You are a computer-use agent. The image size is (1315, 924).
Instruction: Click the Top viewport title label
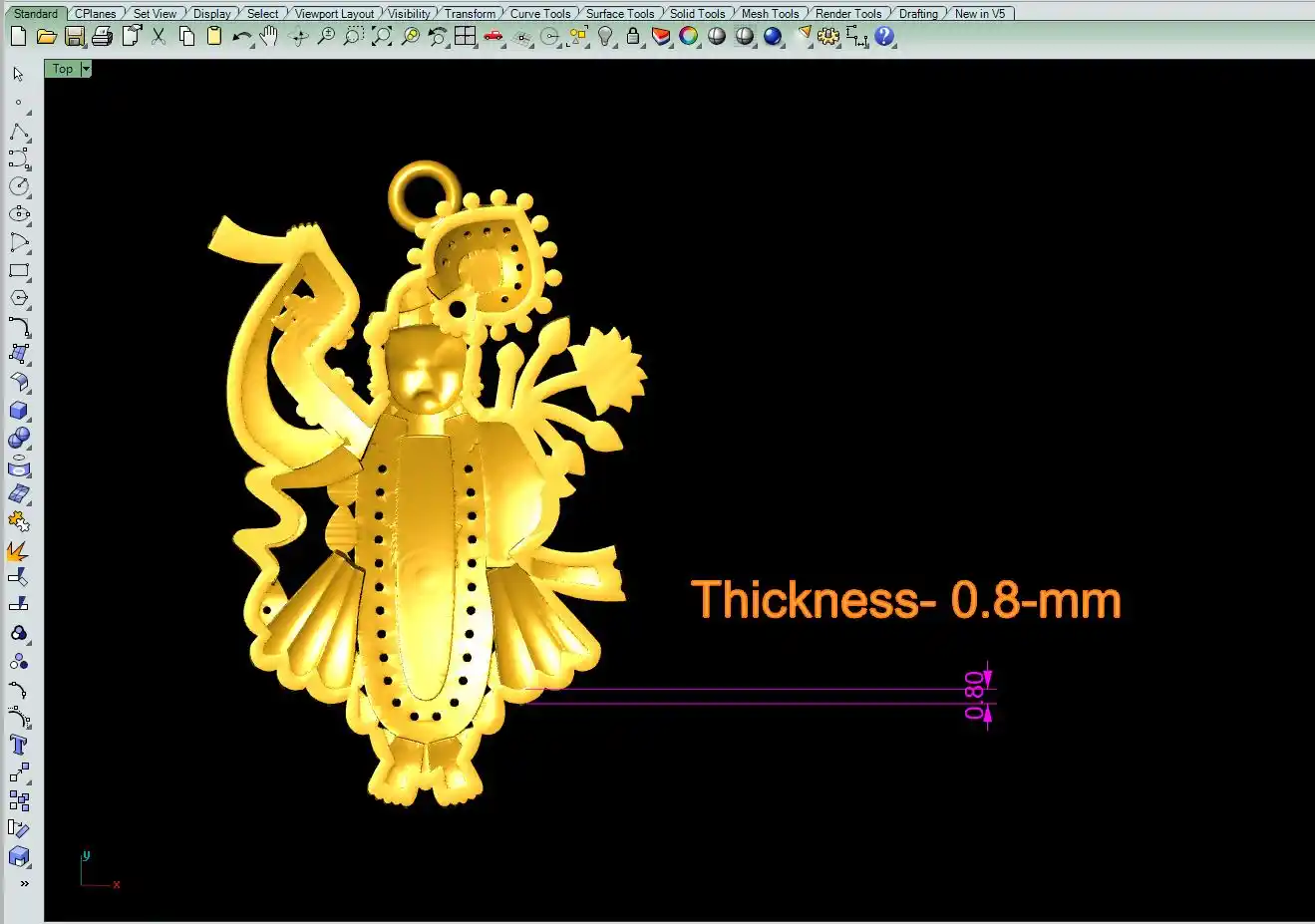[x=63, y=69]
